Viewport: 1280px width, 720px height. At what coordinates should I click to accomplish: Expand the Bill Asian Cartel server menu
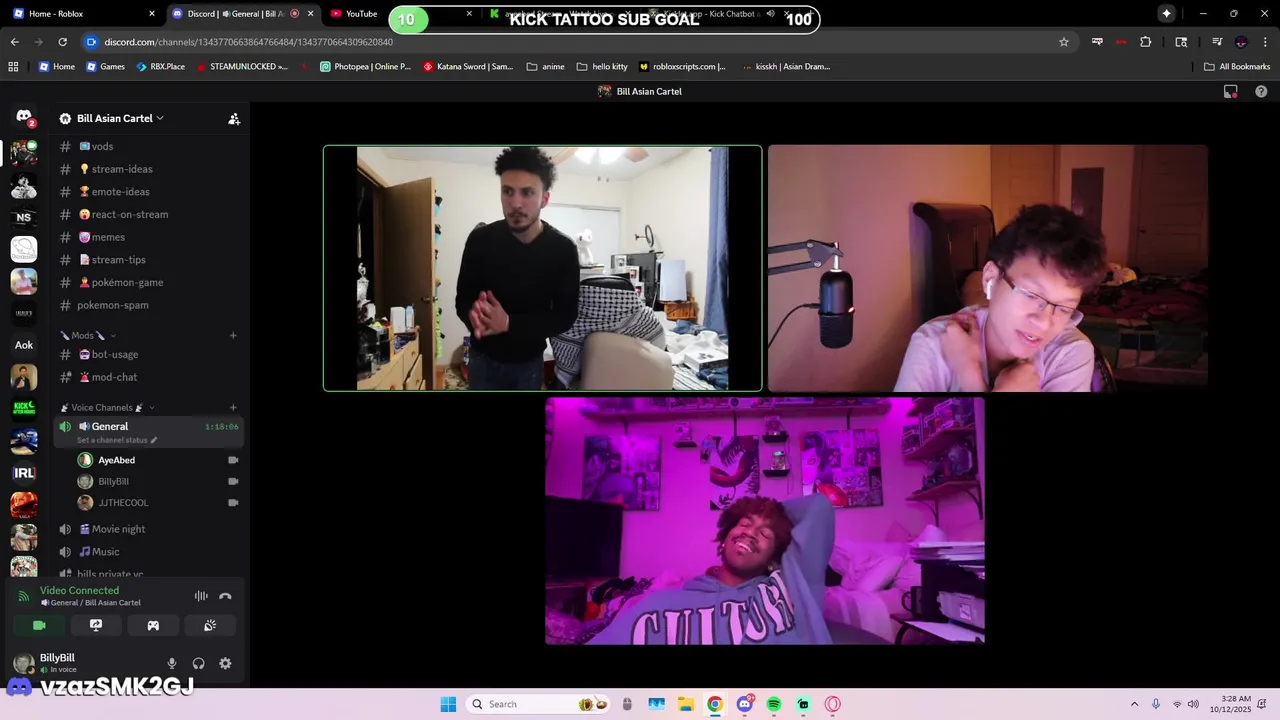click(120, 118)
